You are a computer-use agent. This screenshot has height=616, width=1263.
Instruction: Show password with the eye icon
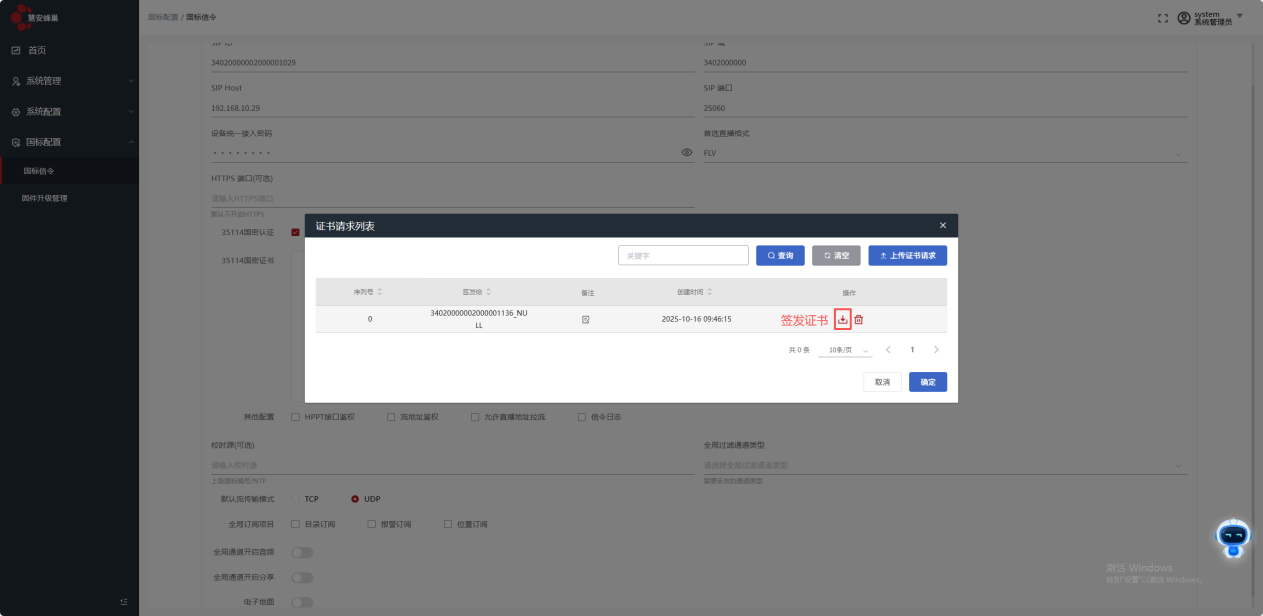click(687, 153)
